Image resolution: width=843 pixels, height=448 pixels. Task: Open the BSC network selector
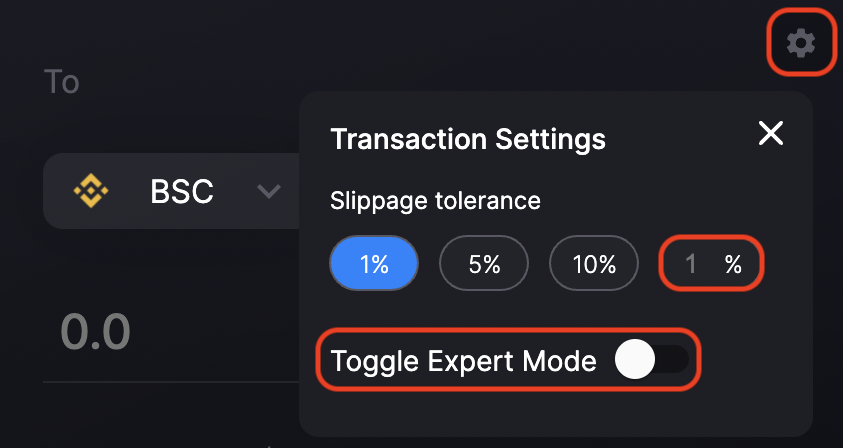(171, 191)
